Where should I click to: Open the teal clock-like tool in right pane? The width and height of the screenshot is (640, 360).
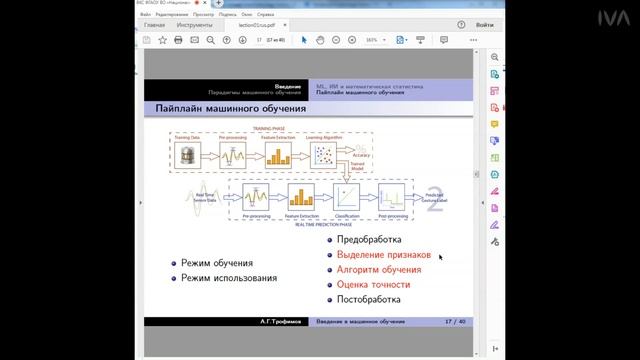(x=495, y=175)
